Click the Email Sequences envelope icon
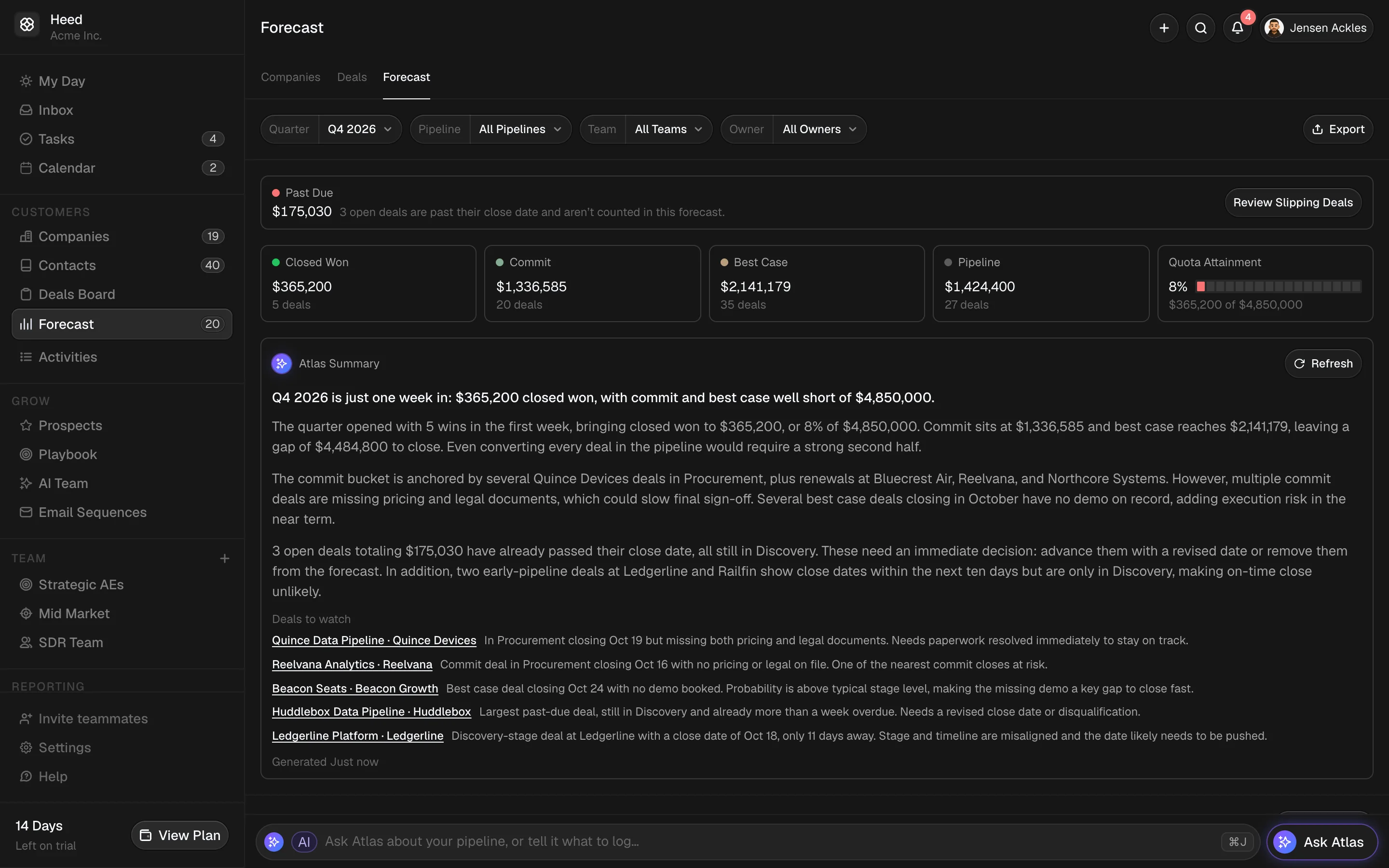 (26, 512)
